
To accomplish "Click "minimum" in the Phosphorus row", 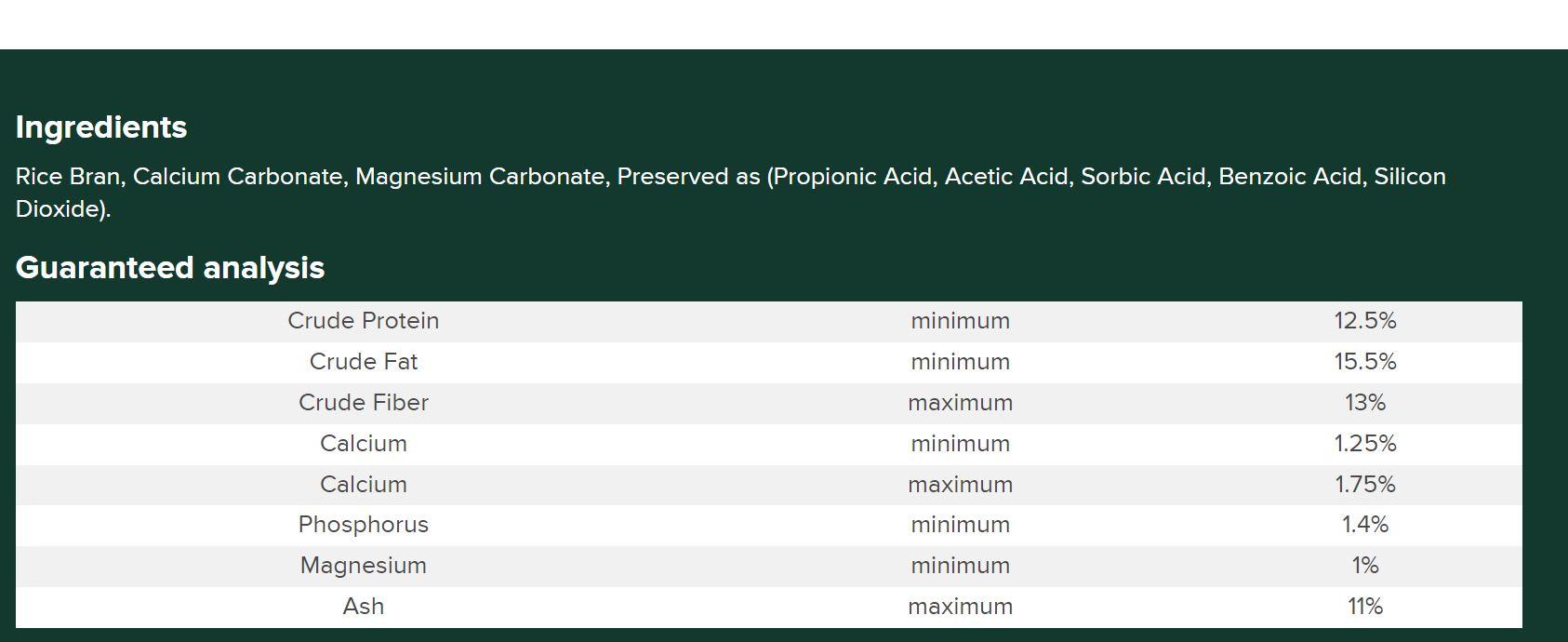I will click(960, 525).
